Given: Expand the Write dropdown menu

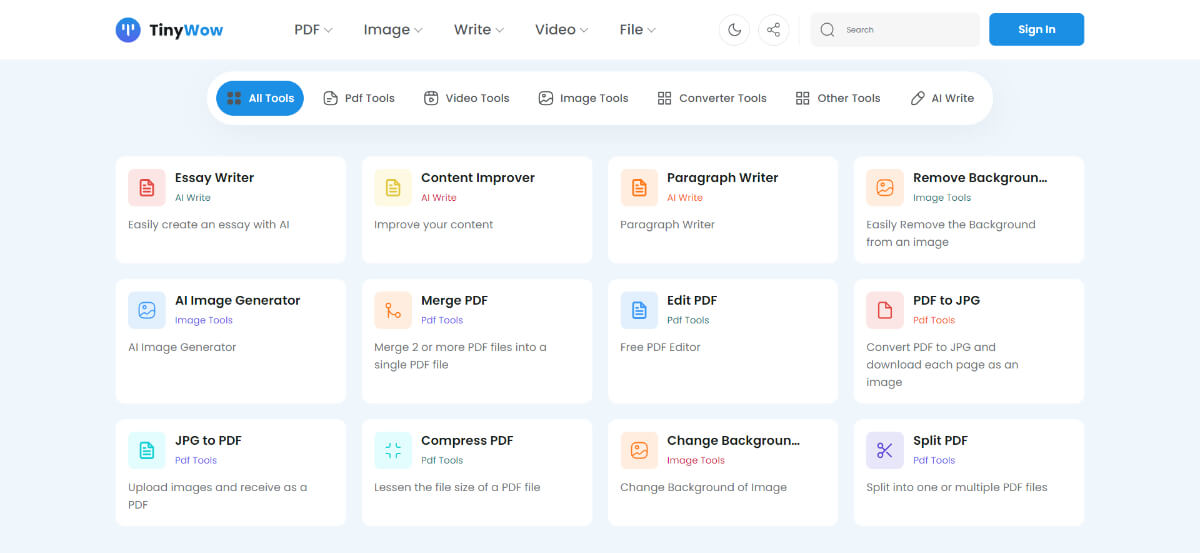Looking at the screenshot, I should coord(479,30).
